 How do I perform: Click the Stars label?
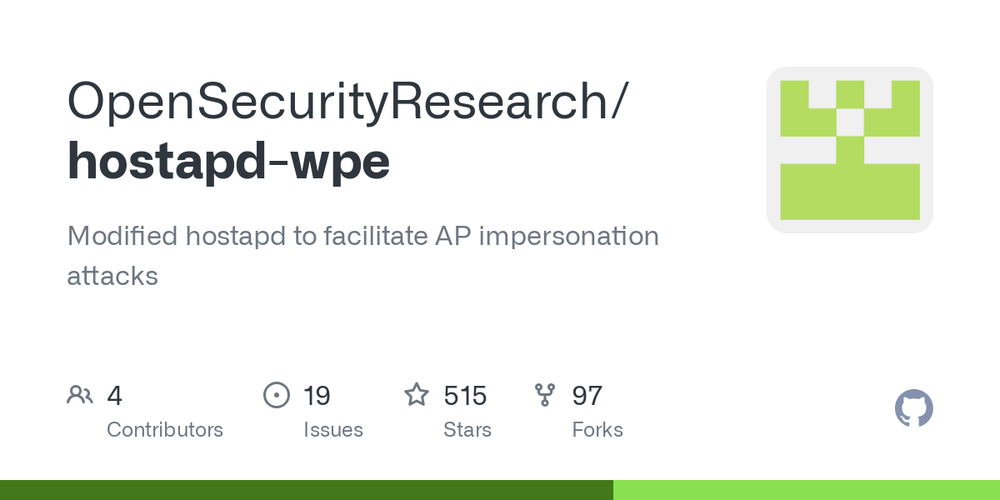coord(467,430)
